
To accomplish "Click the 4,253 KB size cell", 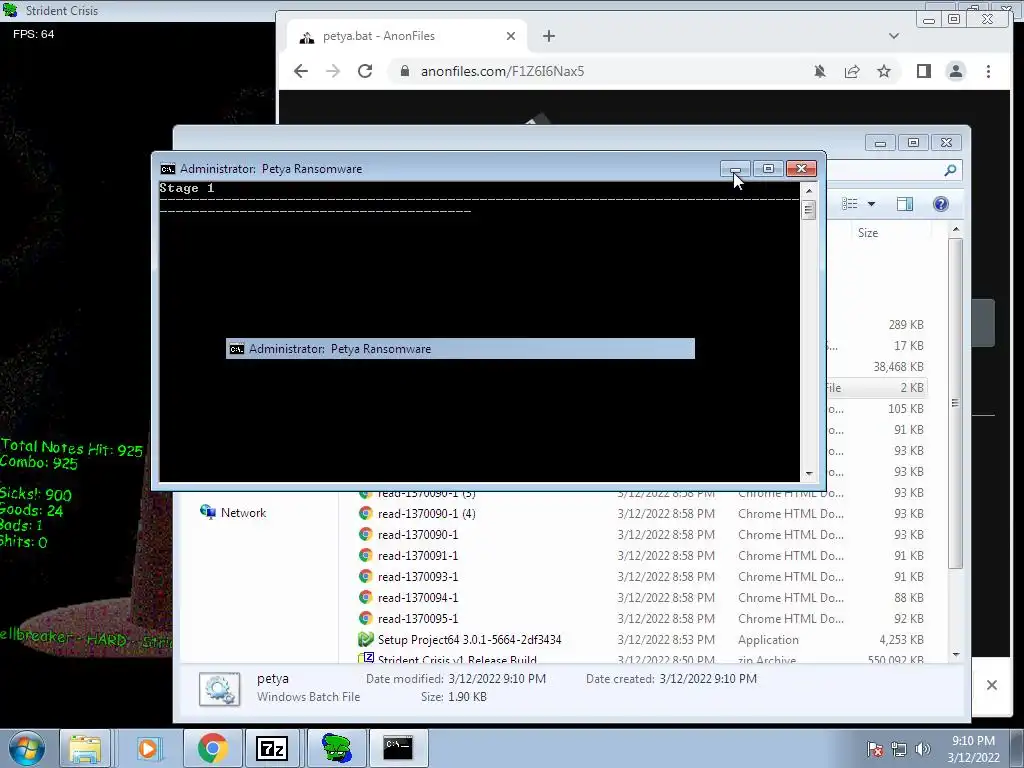I will click(x=901, y=639).
